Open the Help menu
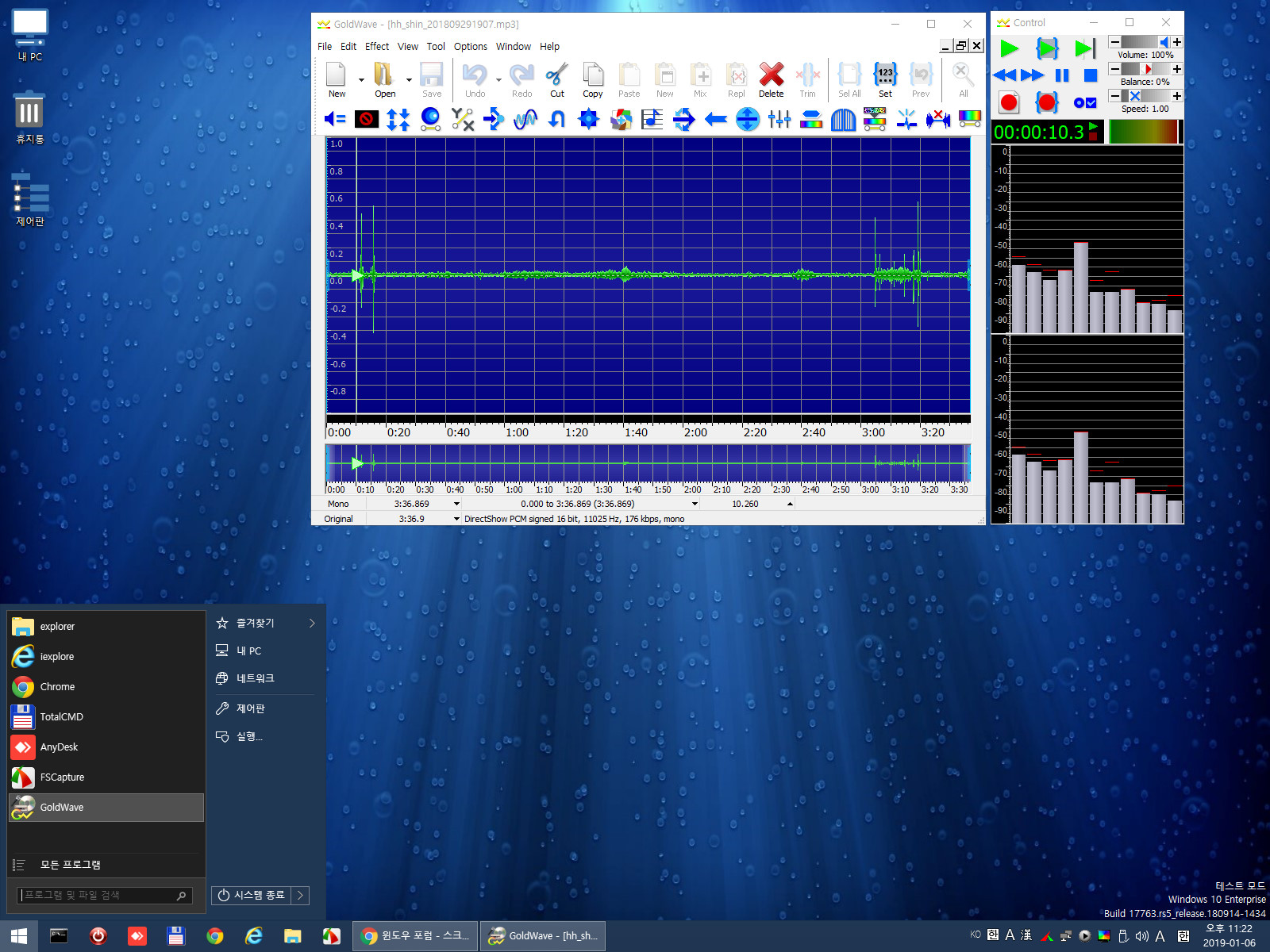The width and height of the screenshot is (1270, 952). [549, 46]
